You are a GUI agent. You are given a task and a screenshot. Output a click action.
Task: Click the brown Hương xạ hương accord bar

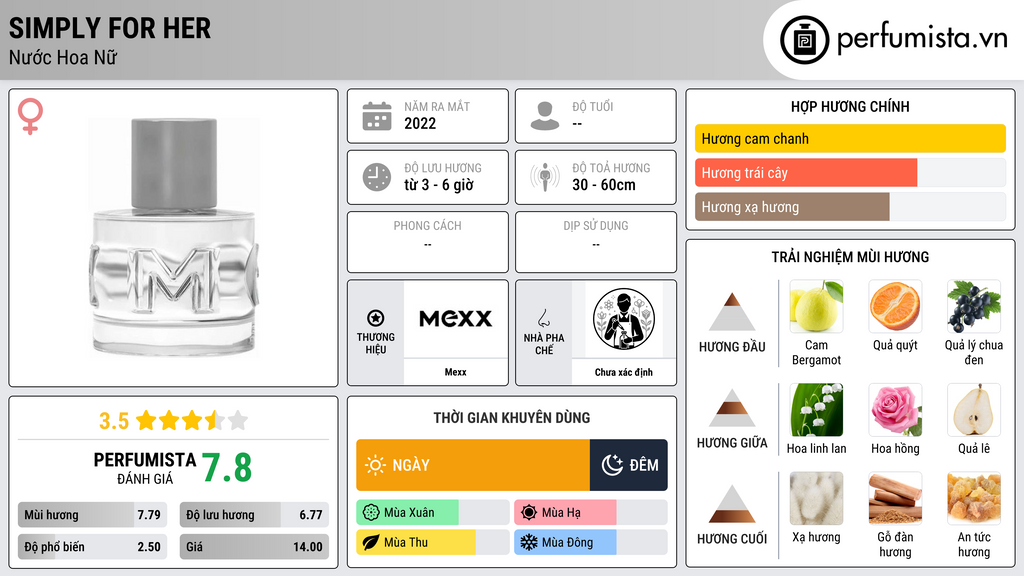[792, 206]
